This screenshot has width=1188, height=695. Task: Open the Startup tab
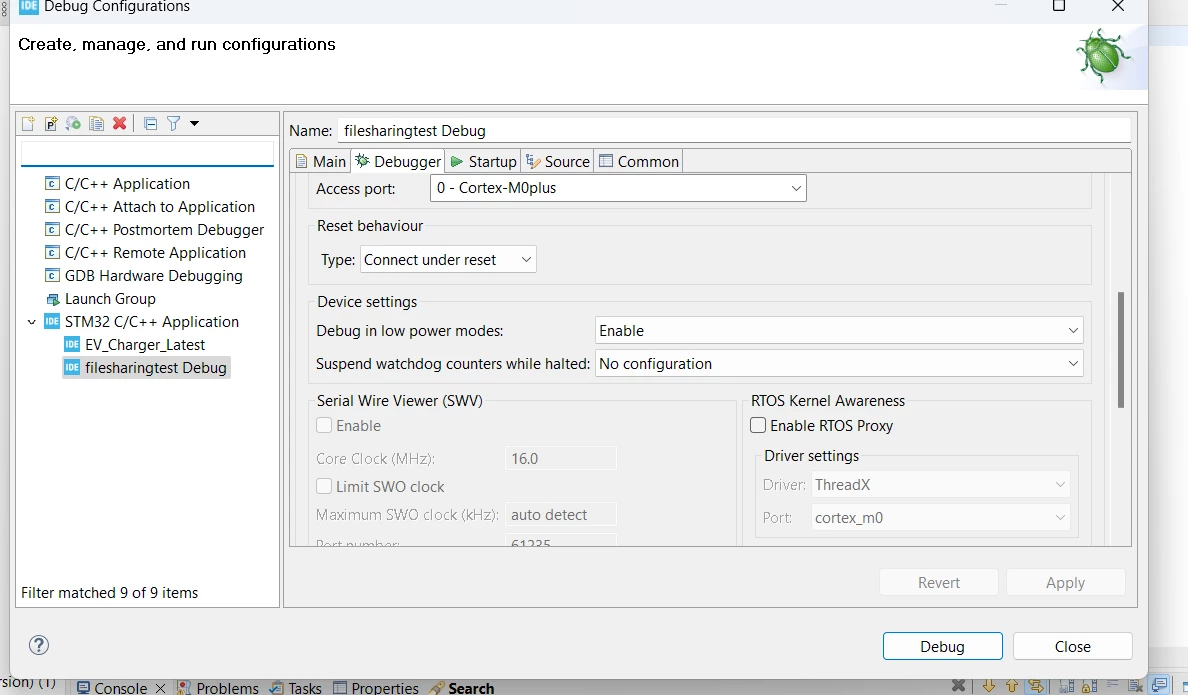pos(483,161)
